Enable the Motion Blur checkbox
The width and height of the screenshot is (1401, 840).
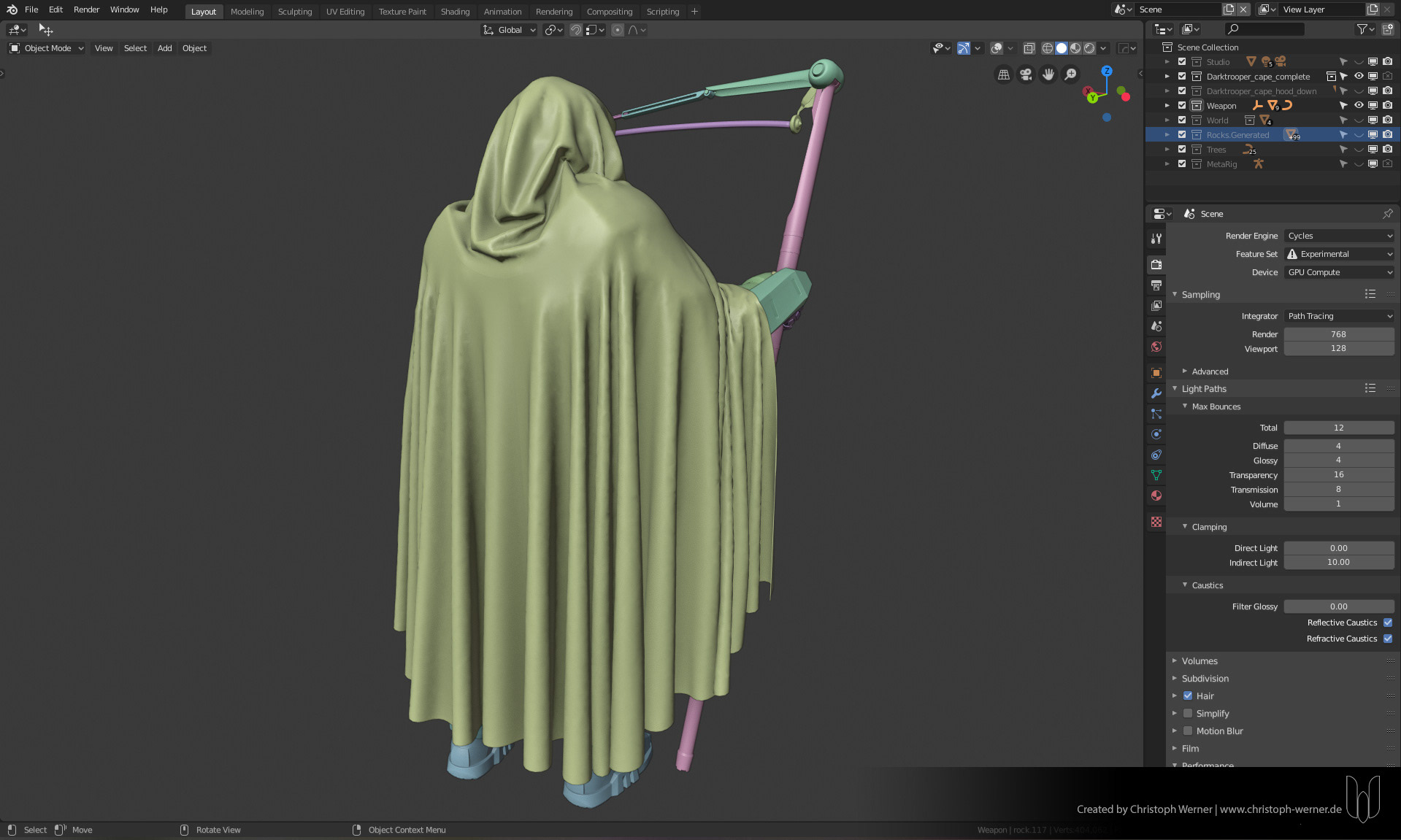[x=1188, y=731]
